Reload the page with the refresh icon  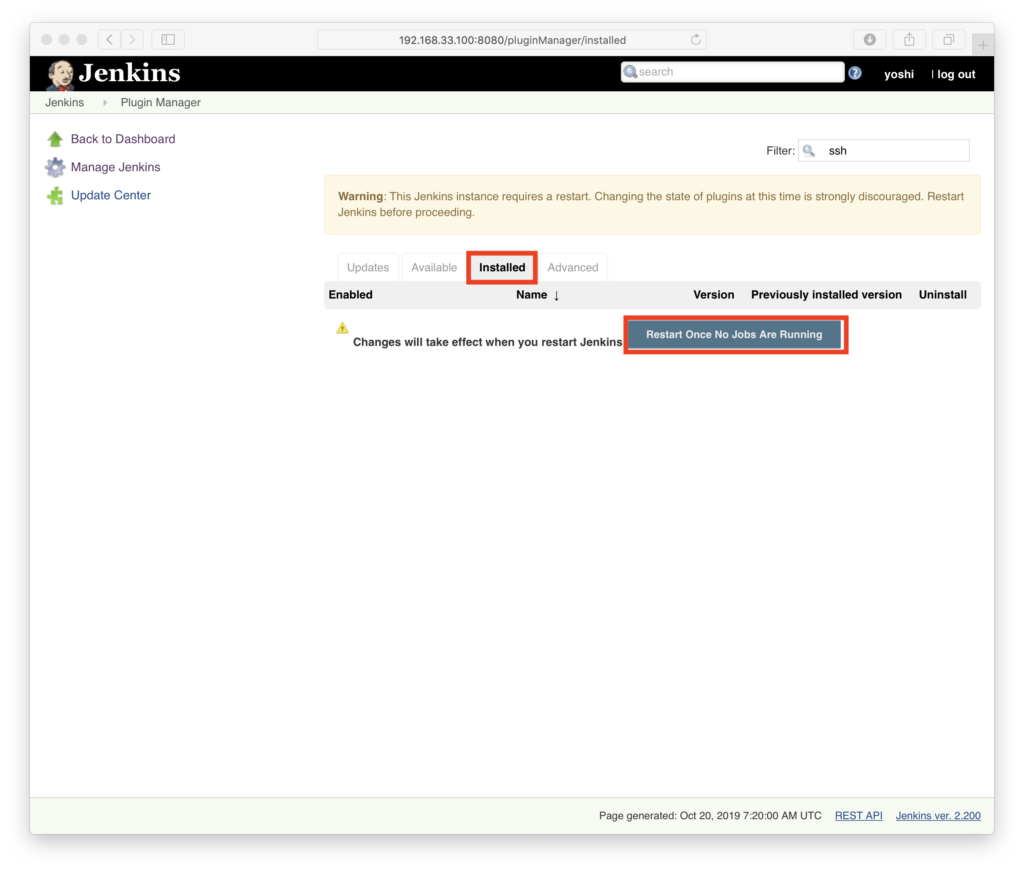pyautogui.click(x=696, y=40)
